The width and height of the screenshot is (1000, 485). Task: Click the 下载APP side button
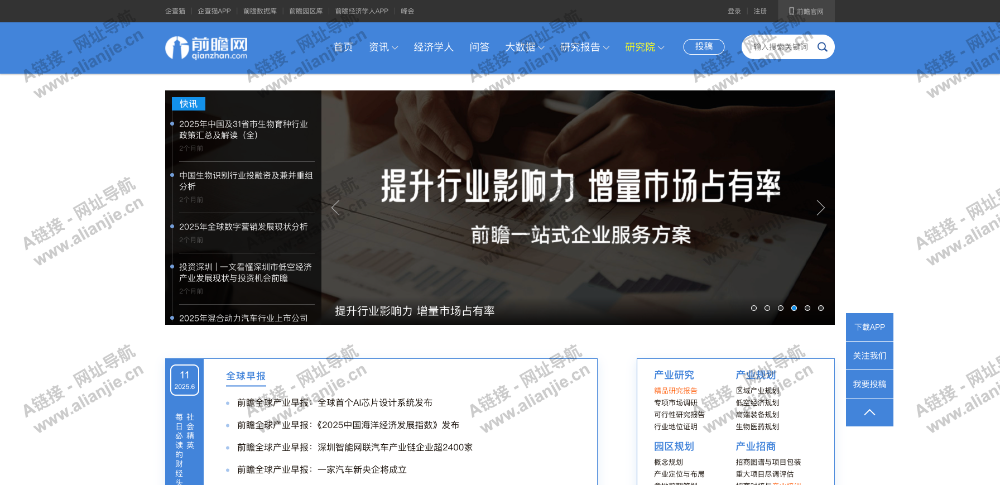[869, 327]
